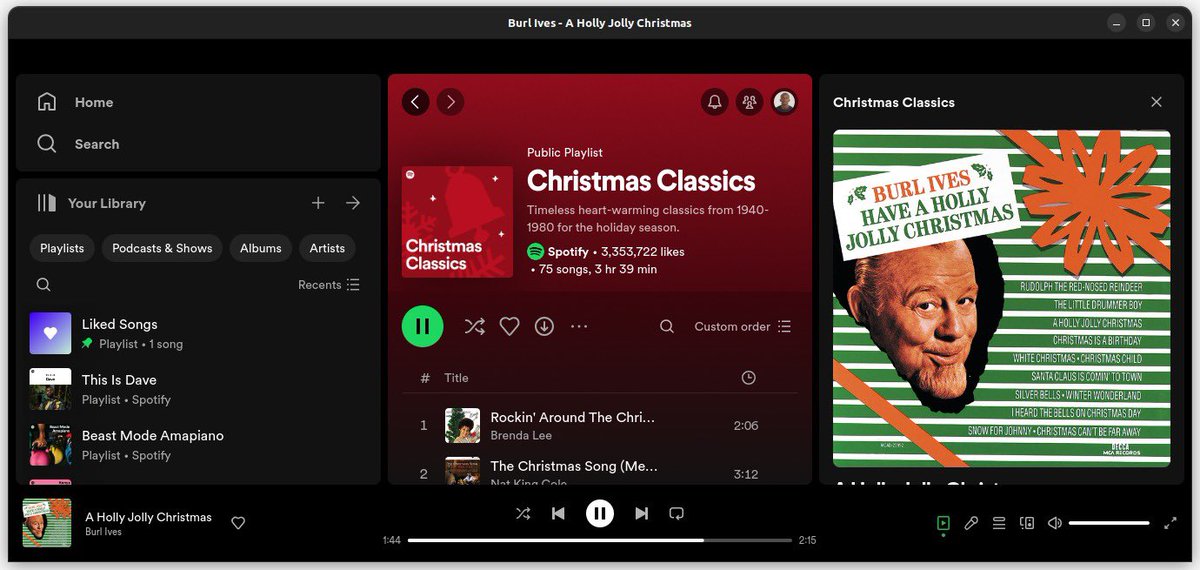This screenshot has width=1200, height=570.
Task: Toggle the Now Playing view
Action: pyautogui.click(x=943, y=523)
